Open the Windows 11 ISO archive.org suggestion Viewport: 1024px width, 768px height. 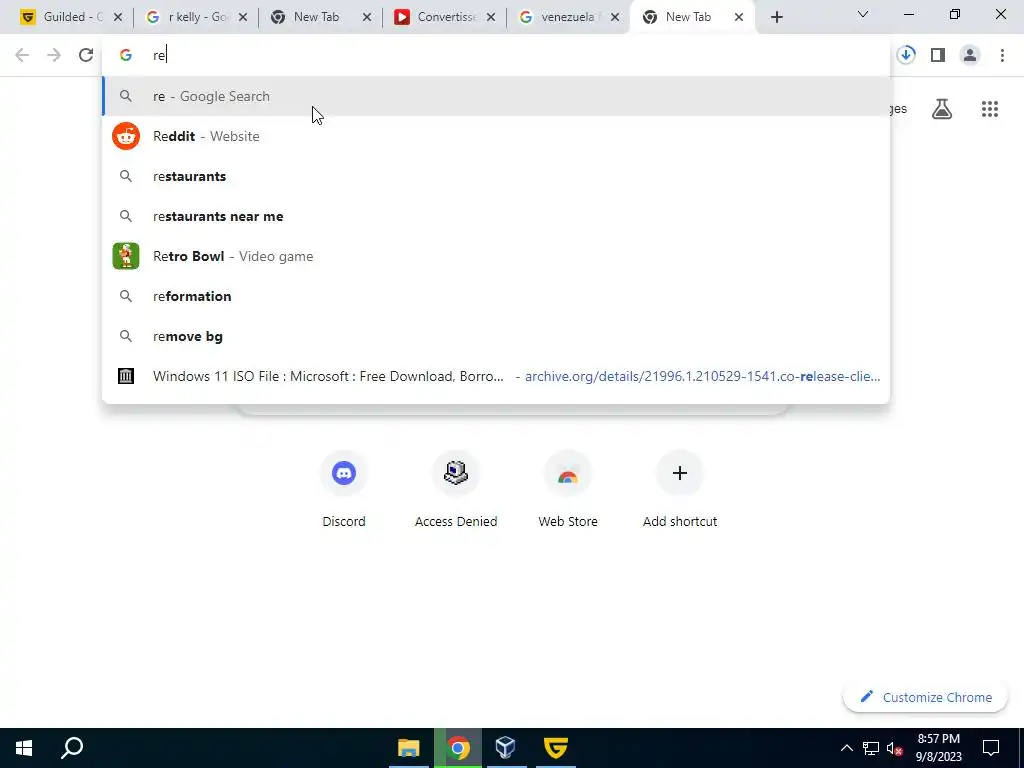[x=496, y=376]
